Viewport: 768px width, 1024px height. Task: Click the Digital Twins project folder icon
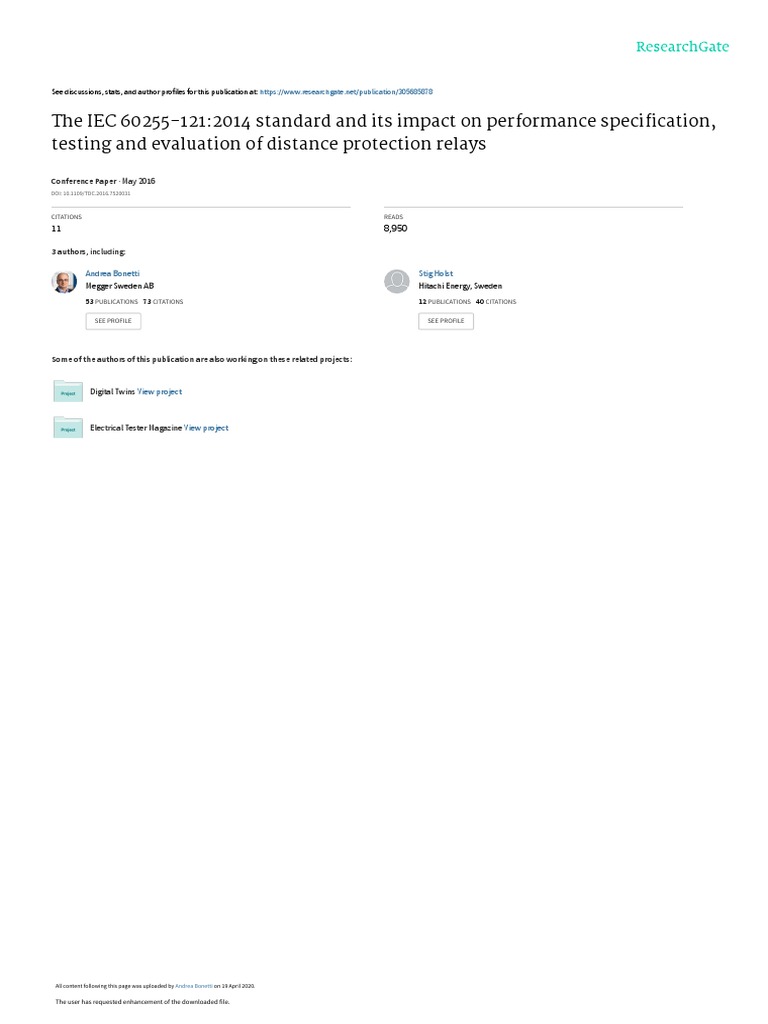point(68,391)
